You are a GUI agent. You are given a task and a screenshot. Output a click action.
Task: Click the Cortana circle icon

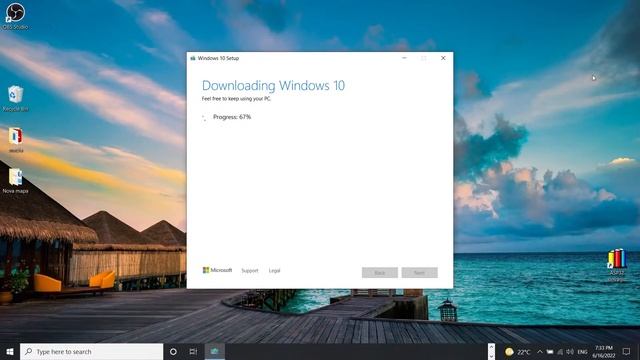[x=173, y=351]
